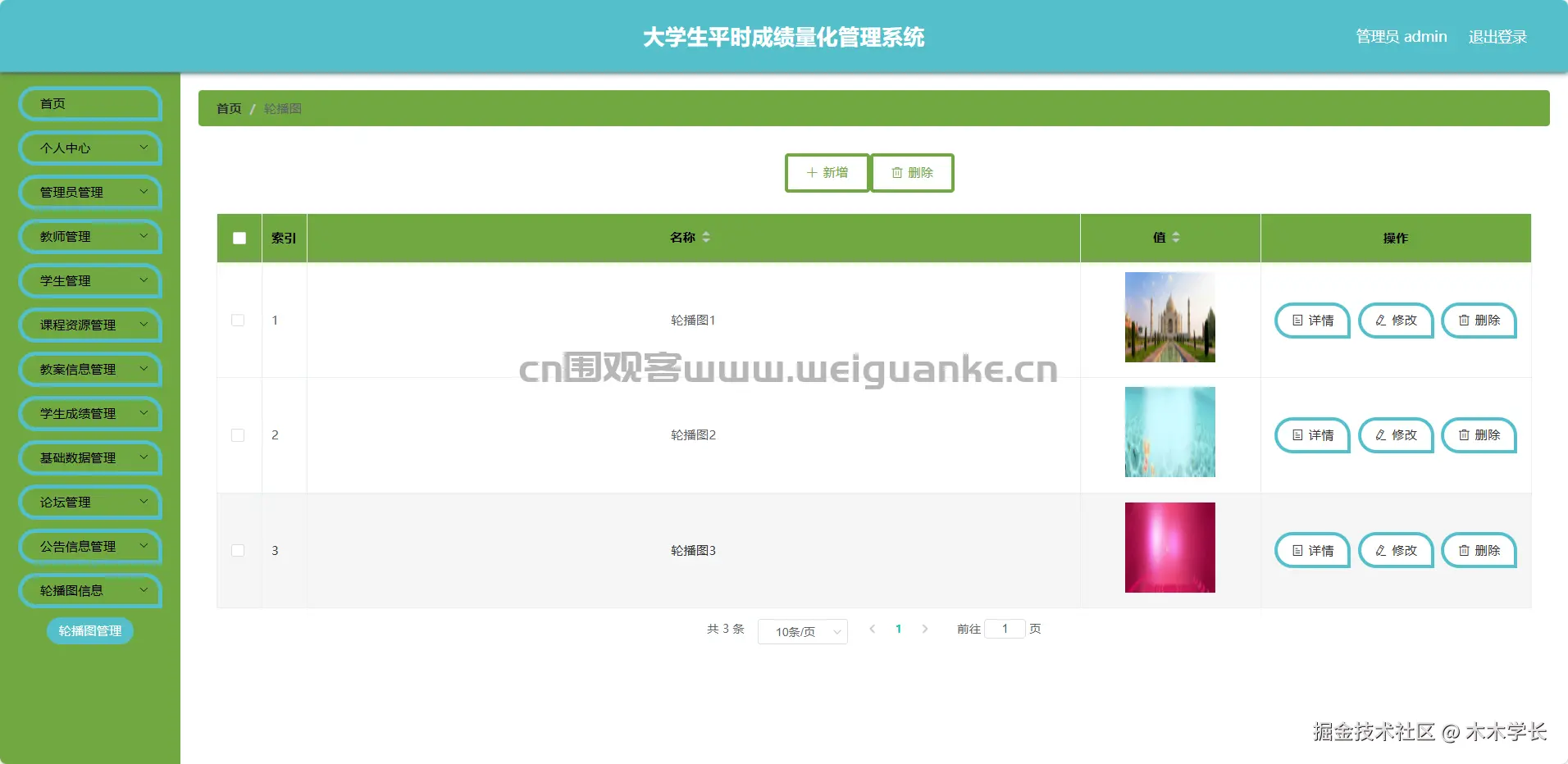The width and height of the screenshot is (1568, 764).
Task: Expand the 公告信息管理 sidebar menu
Action: [x=90, y=547]
